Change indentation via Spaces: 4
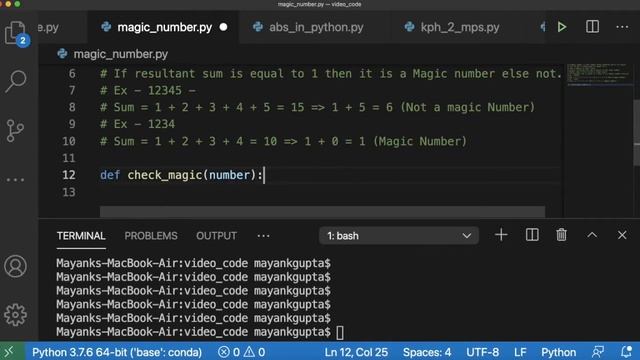Image resolution: width=640 pixels, height=360 pixels. tap(427, 352)
